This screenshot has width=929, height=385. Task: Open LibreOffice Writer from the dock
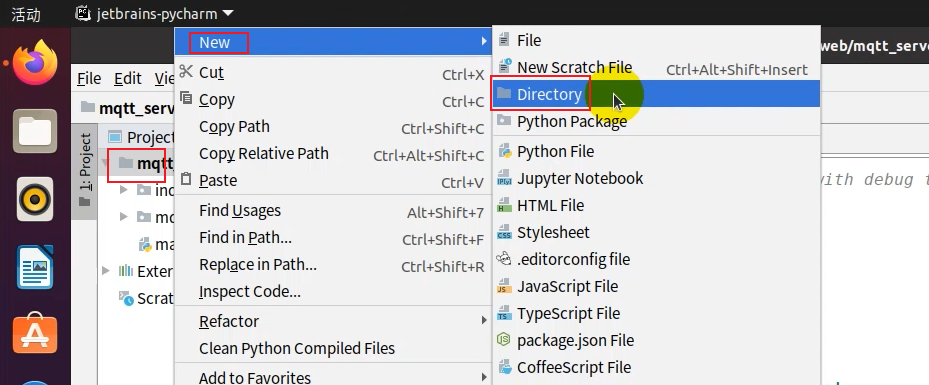pos(35,267)
